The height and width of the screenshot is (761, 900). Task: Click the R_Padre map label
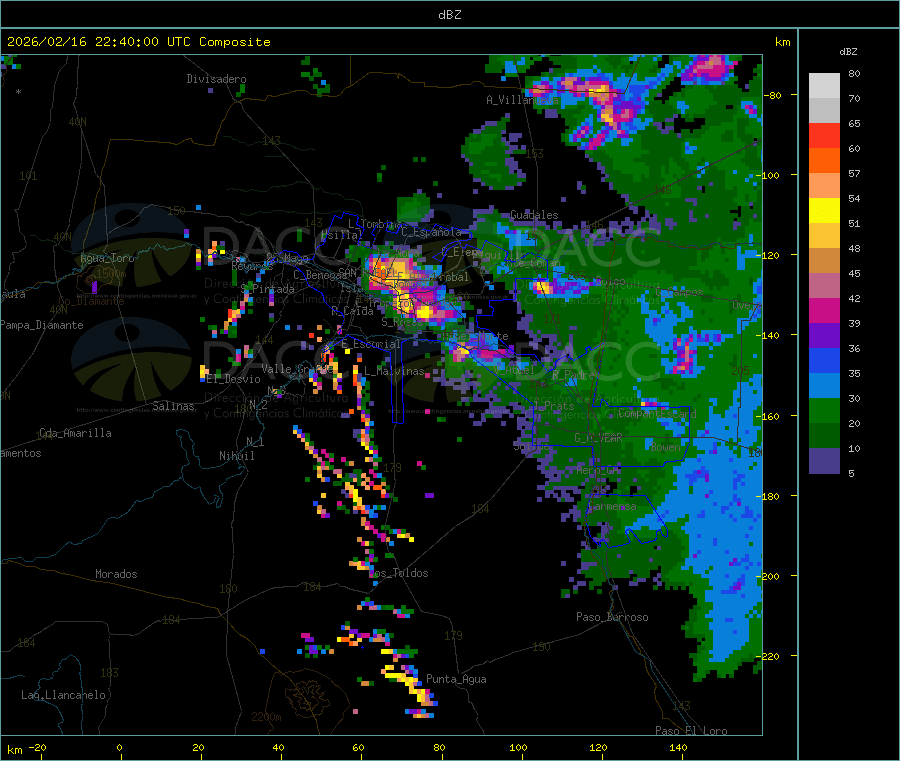(573, 375)
